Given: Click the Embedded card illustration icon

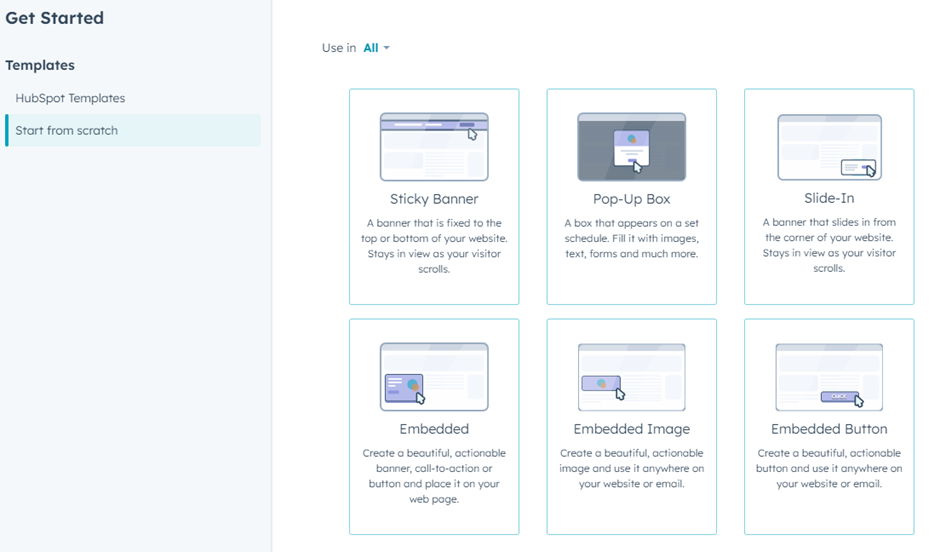Looking at the screenshot, I should coord(434,376).
